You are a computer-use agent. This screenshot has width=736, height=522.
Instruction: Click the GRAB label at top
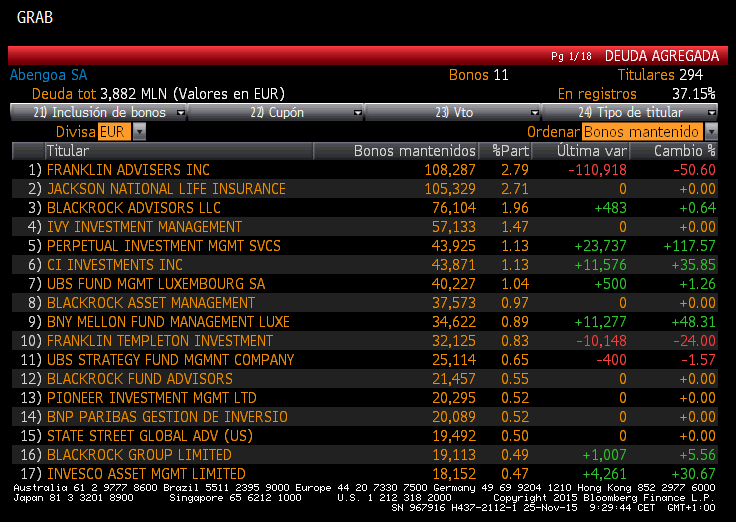point(35,17)
